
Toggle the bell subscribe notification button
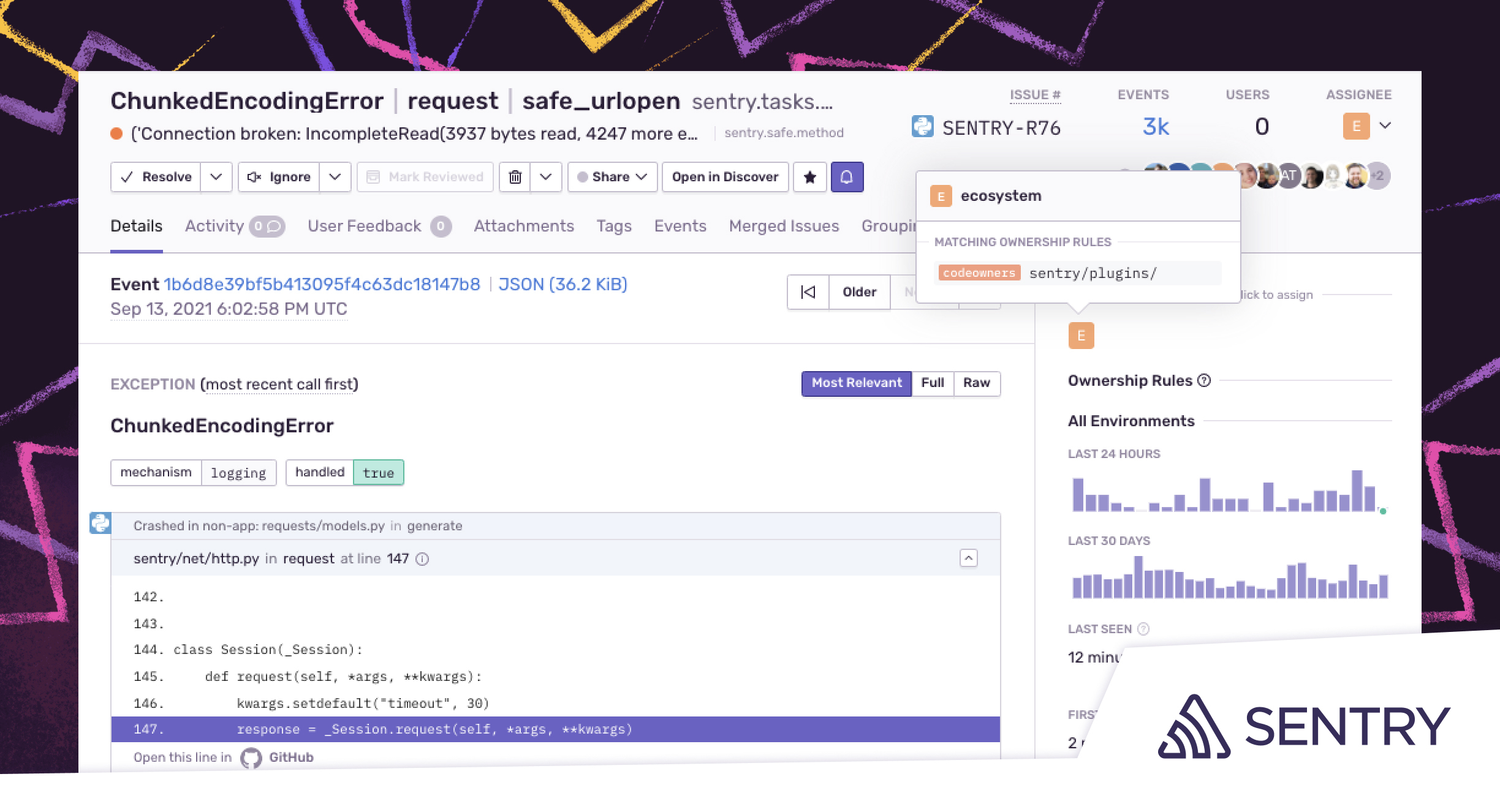847,177
